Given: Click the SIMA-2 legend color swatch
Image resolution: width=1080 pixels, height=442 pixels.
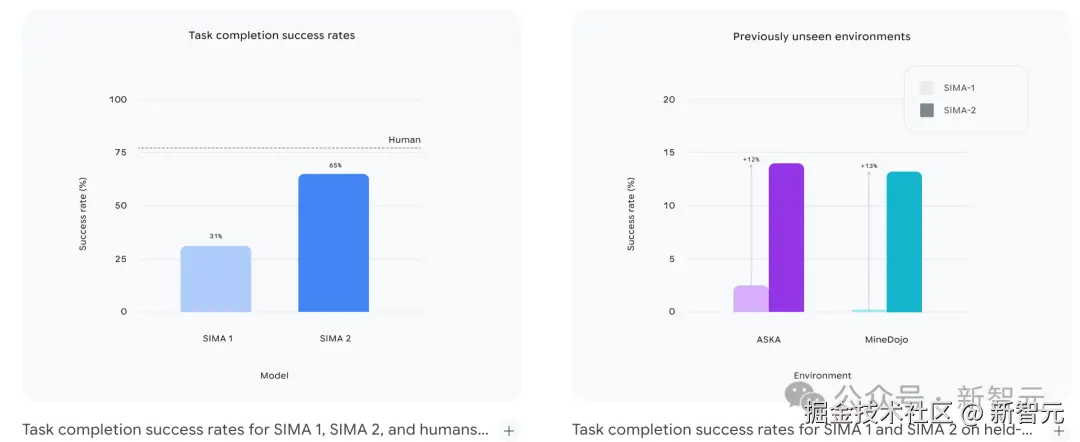Looking at the screenshot, I should coord(927,110).
